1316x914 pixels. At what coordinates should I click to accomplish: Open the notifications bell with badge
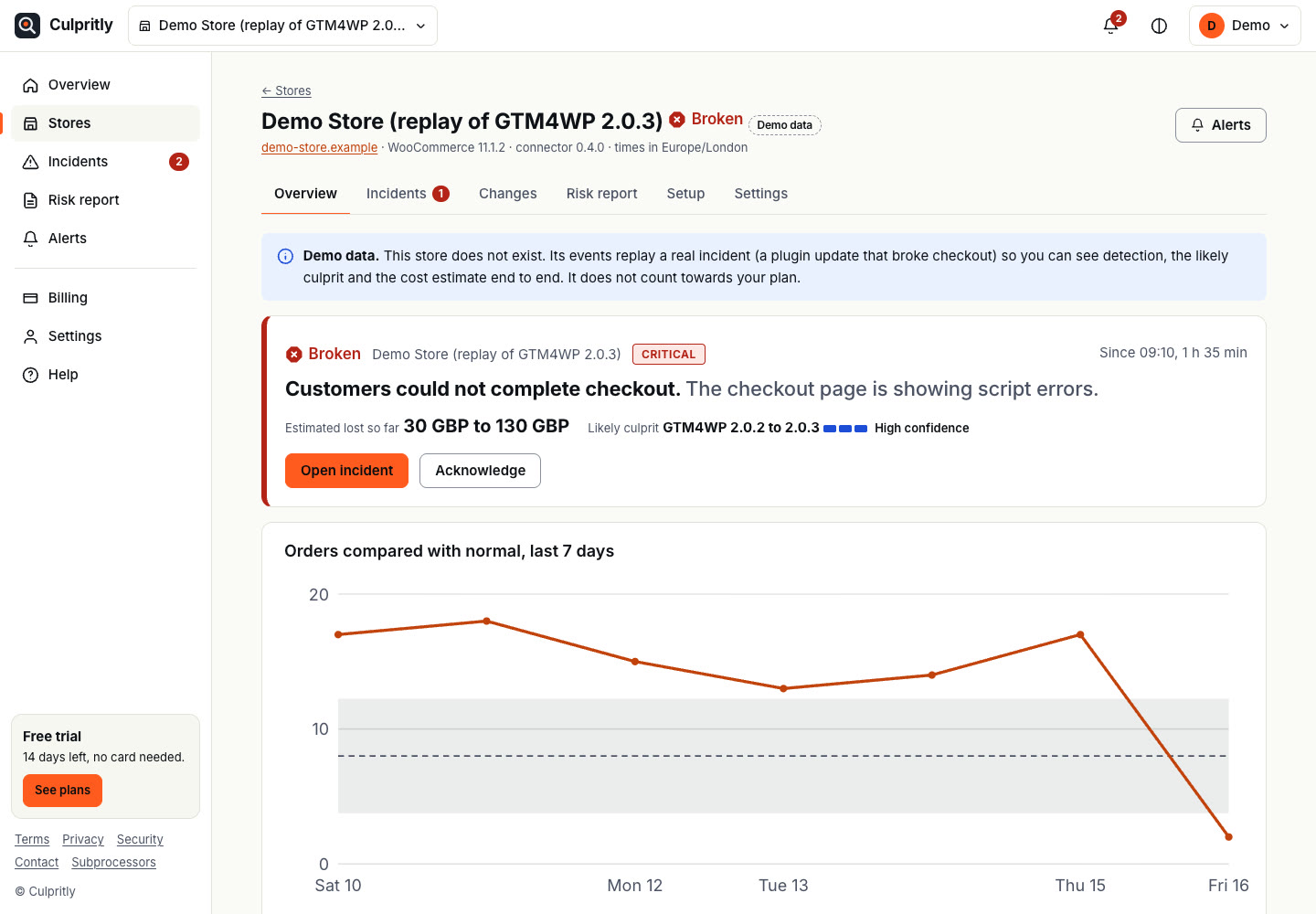1111,26
